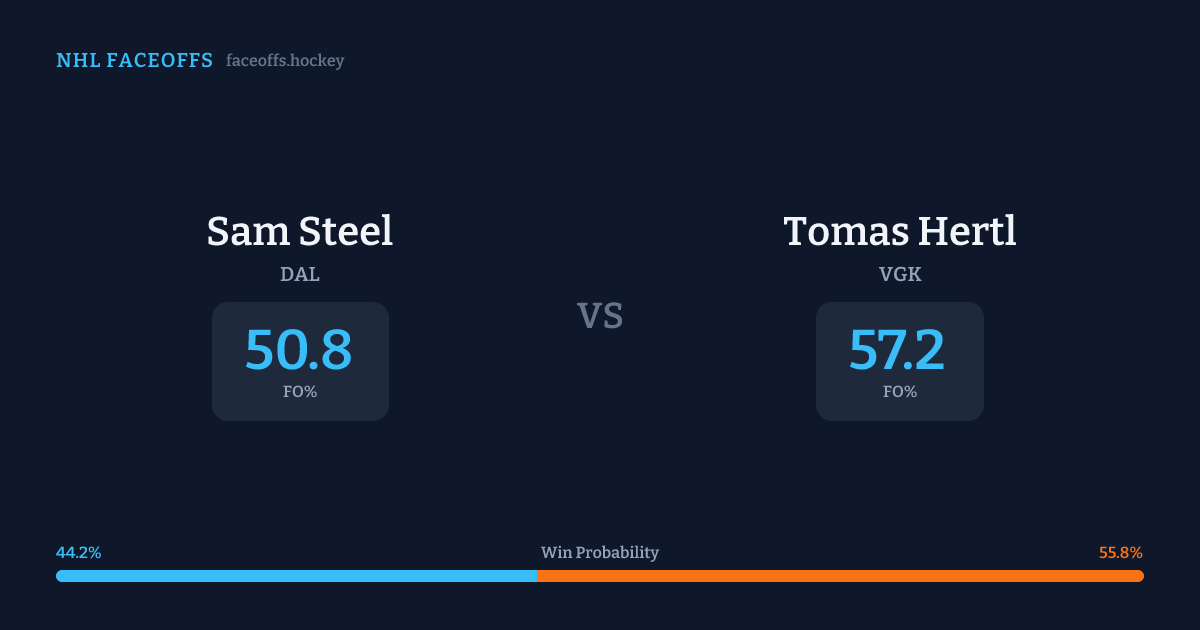
Task: Click the 57.2 faceoff percentage value
Action: pos(897,350)
